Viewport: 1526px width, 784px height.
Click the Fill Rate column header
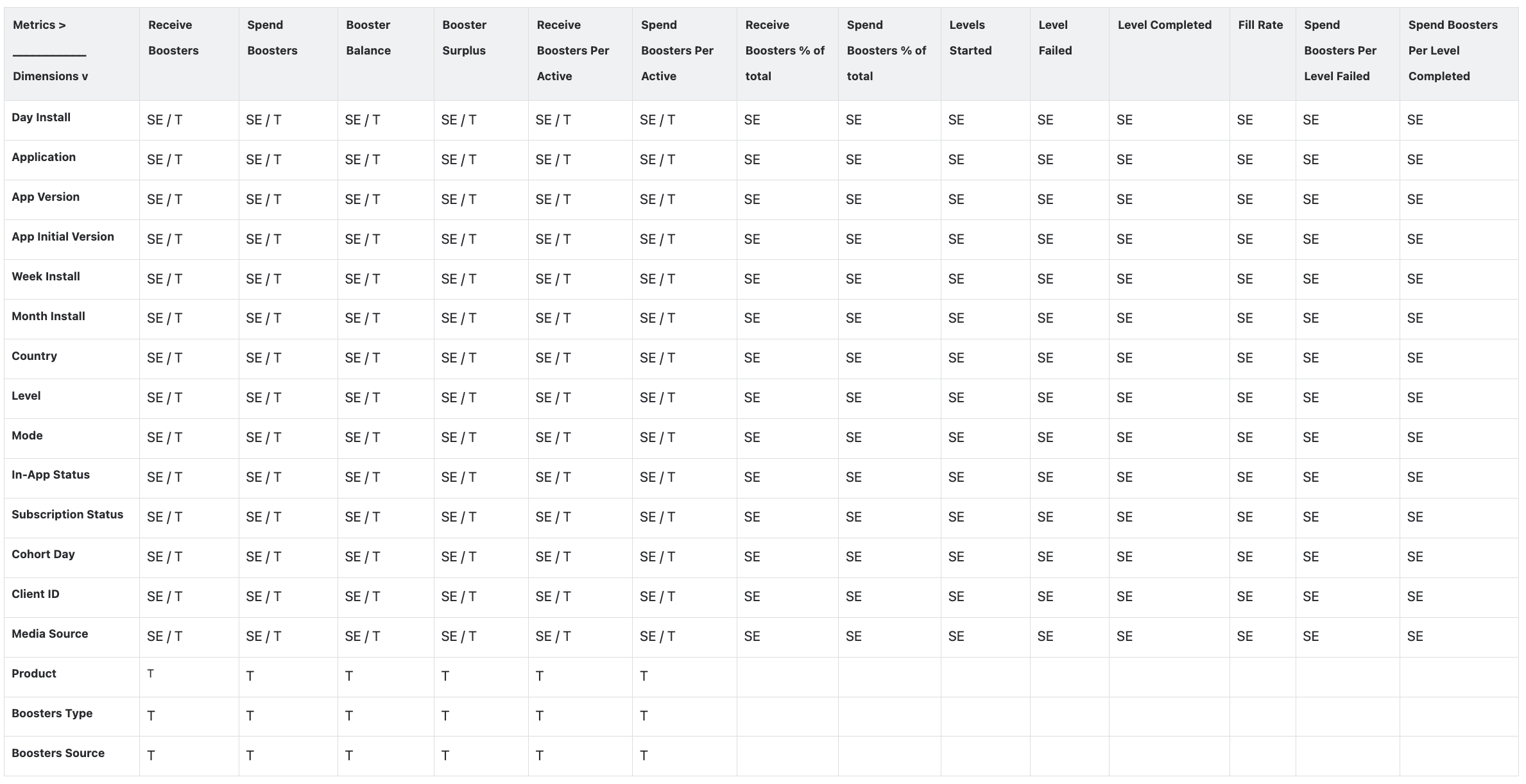coord(1260,25)
